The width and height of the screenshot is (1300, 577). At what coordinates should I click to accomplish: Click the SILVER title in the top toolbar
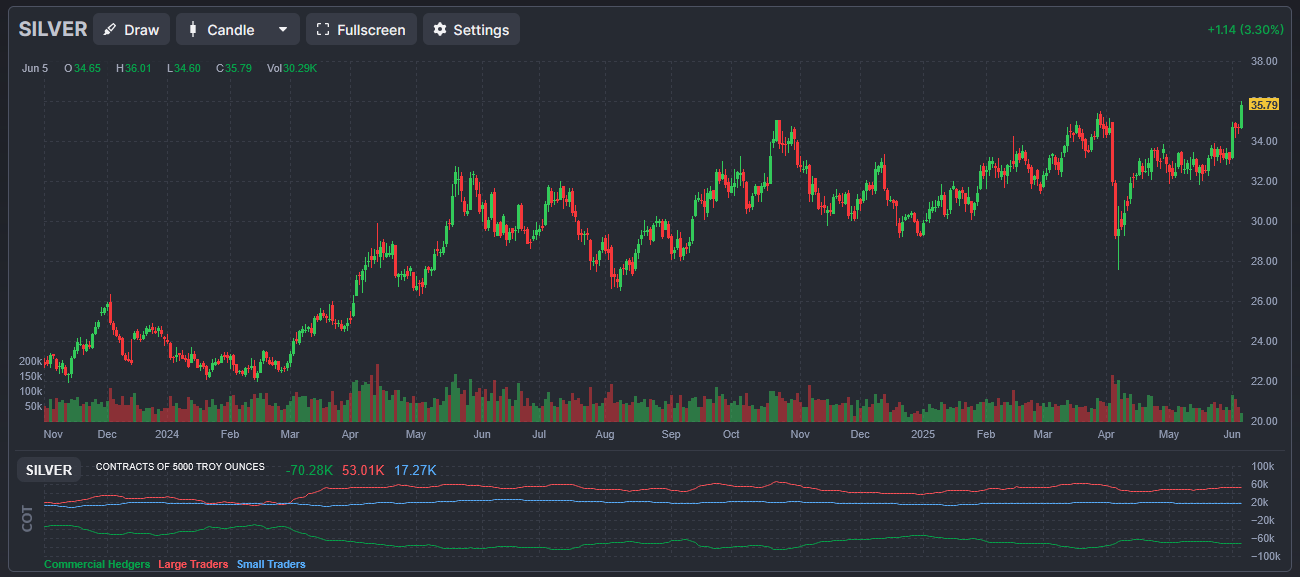tap(53, 29)
